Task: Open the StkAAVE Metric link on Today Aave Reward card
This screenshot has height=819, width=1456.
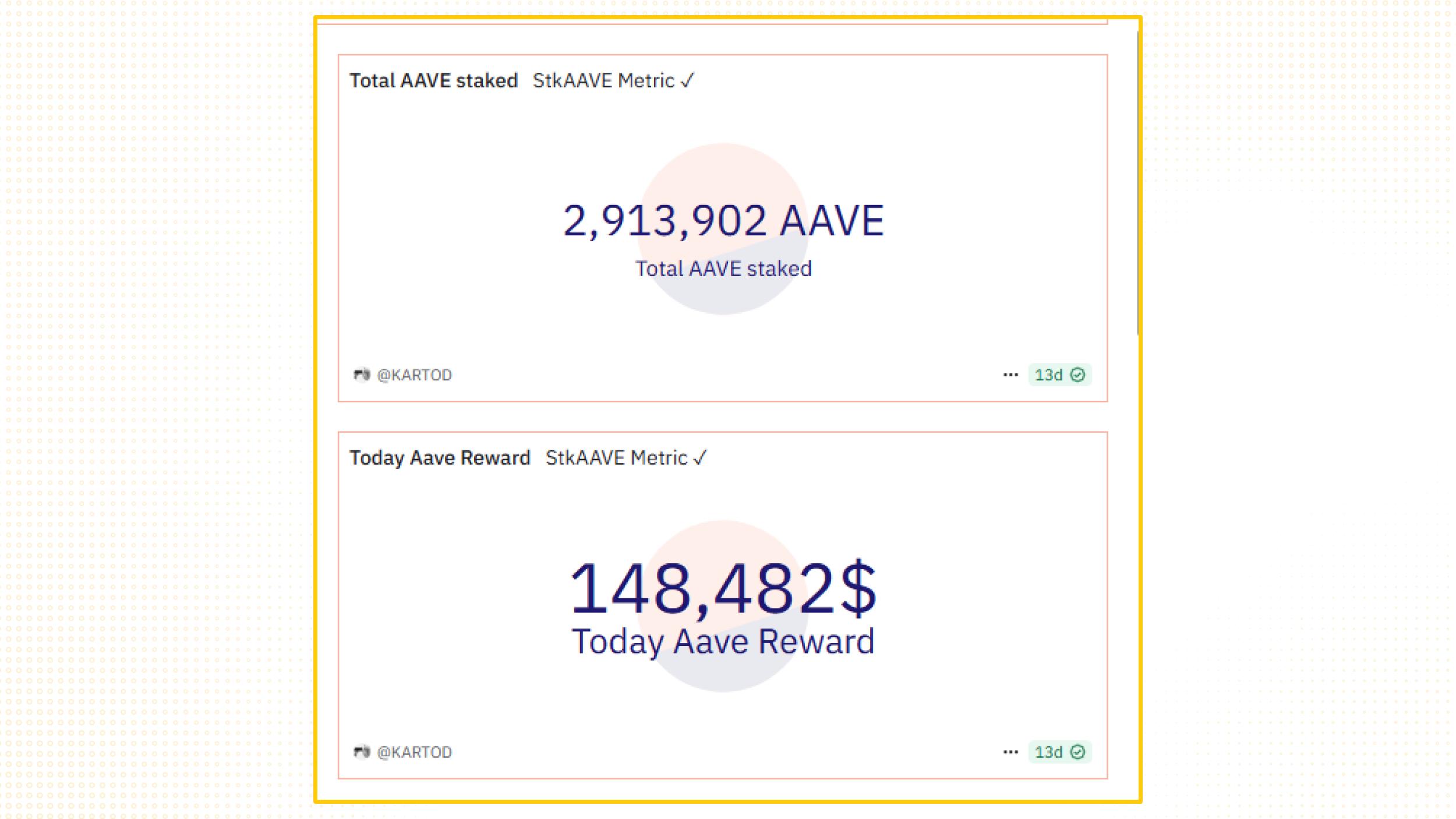Action: pyautogui.click(x=616, y=458)
